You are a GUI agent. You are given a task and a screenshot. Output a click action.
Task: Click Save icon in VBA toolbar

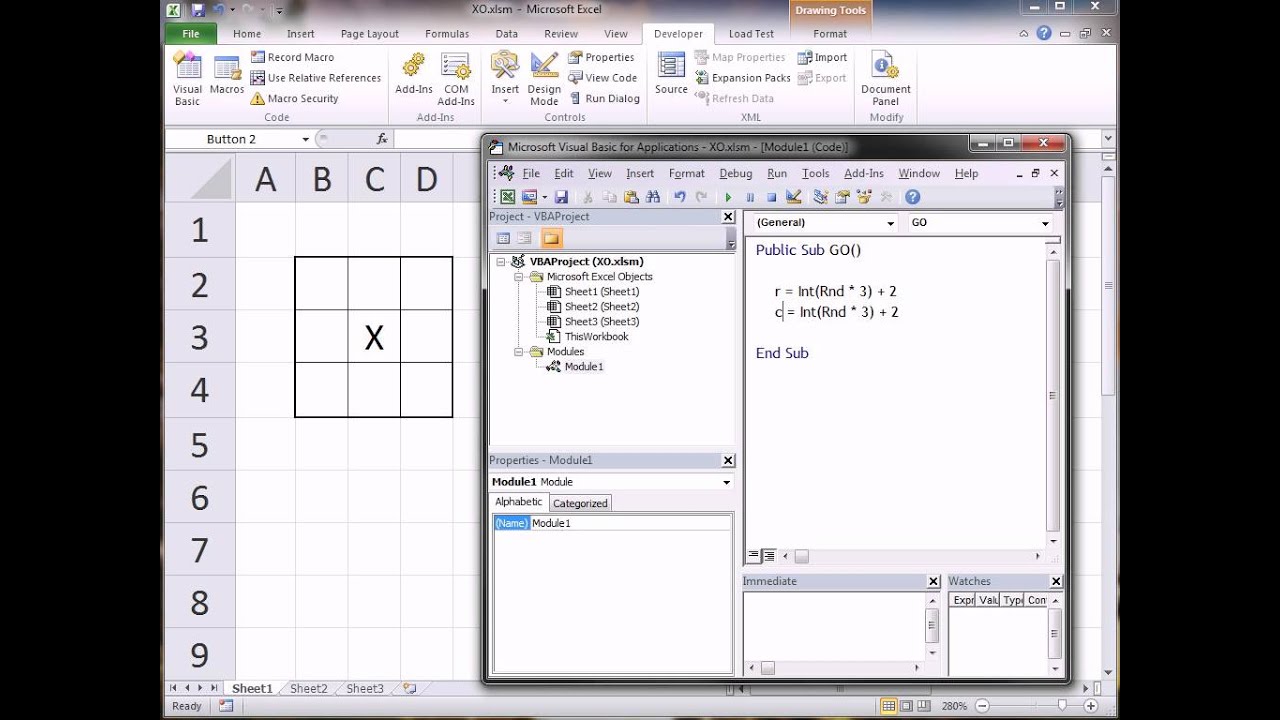(561, 197)
